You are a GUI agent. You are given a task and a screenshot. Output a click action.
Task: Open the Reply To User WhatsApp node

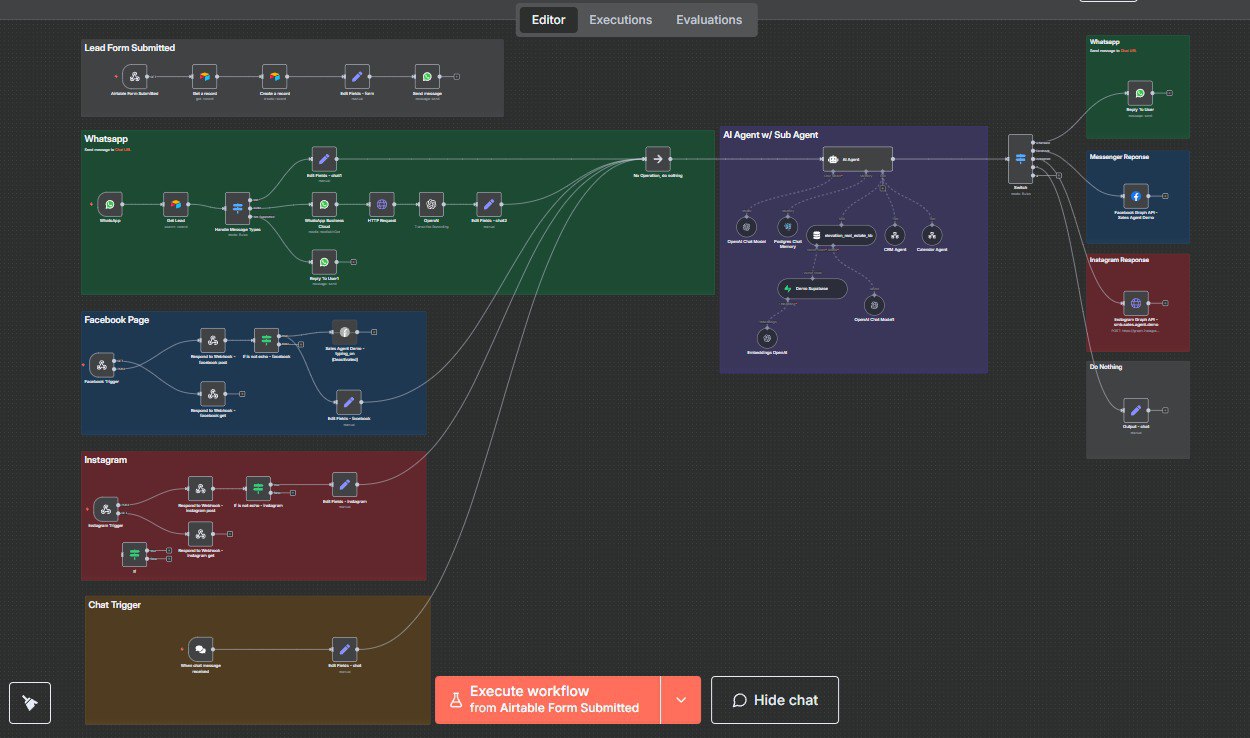[x=1140, y=93]
